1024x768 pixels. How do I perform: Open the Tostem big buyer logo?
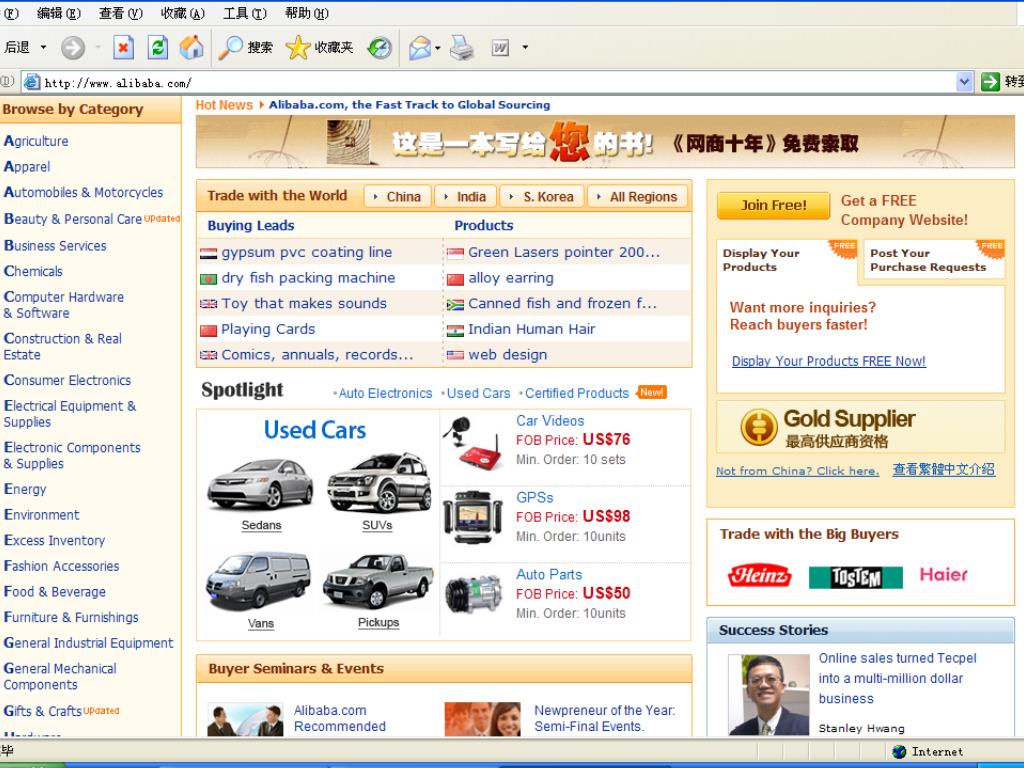[x=856, y=577]
